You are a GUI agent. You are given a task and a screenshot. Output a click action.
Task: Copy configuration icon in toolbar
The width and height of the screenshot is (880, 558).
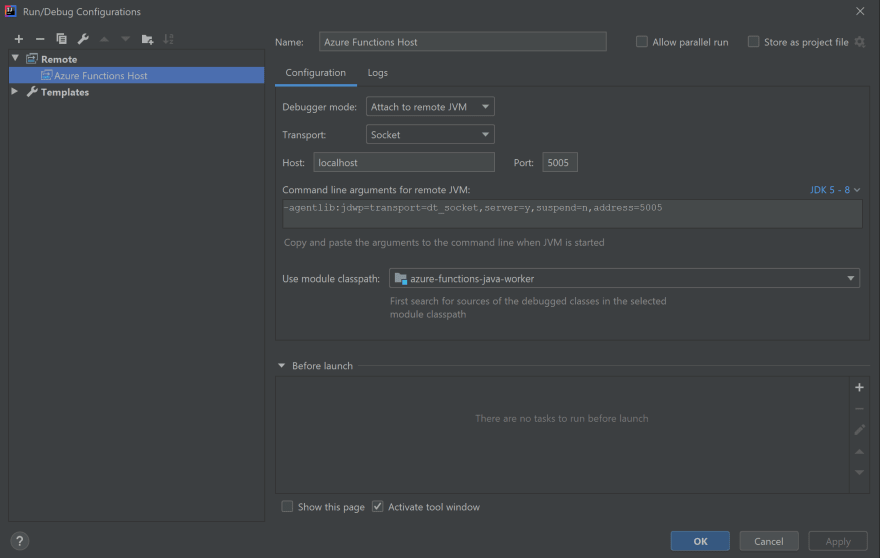(61, 39)
